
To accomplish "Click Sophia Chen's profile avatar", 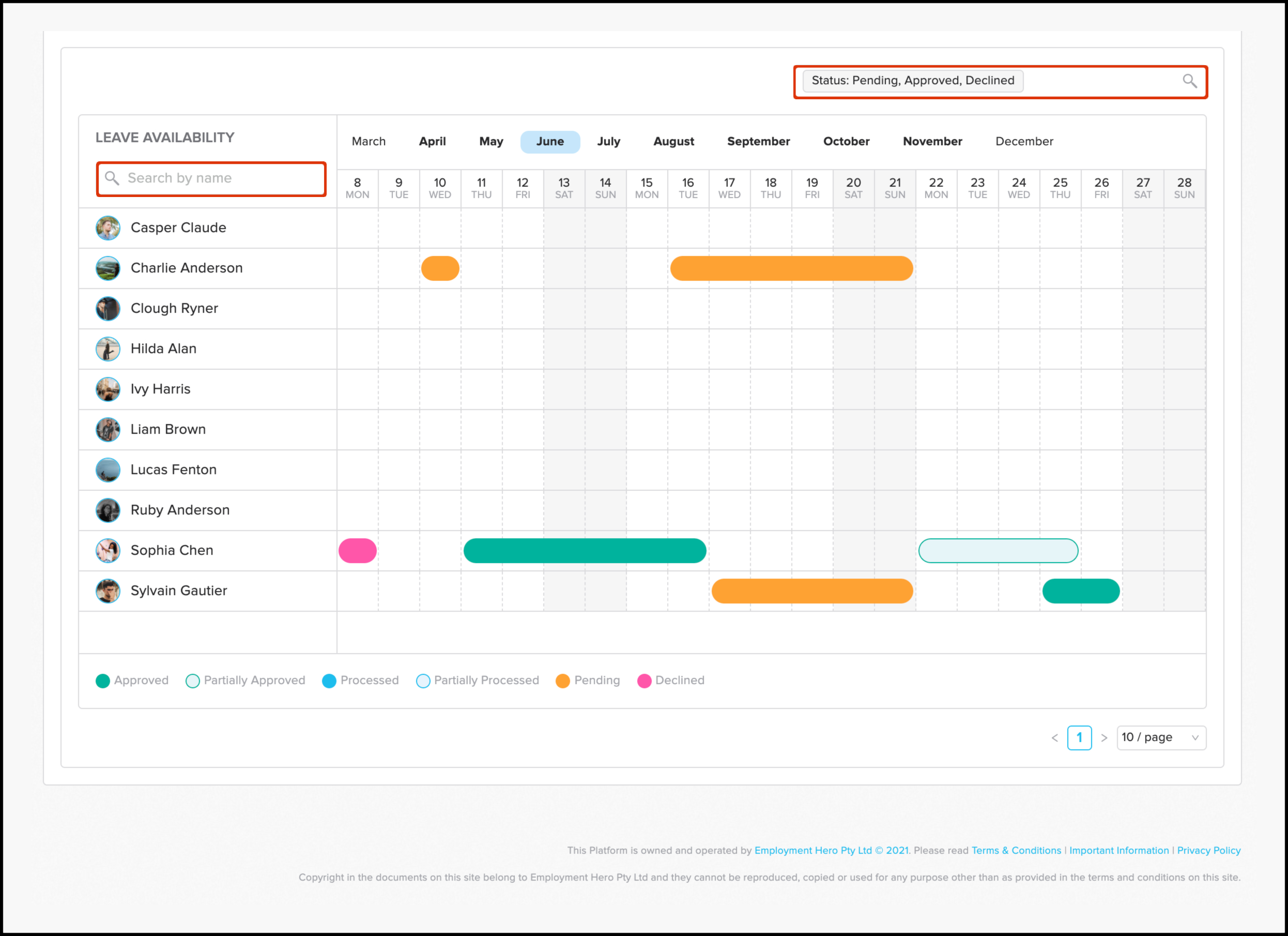I will click(108, 551).
